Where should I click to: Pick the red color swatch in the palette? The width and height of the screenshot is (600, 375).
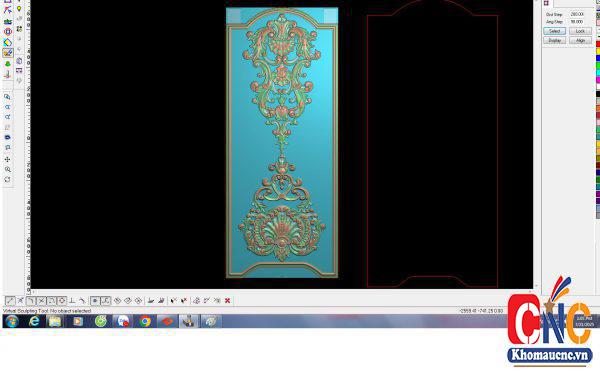(x=598, y=44)
